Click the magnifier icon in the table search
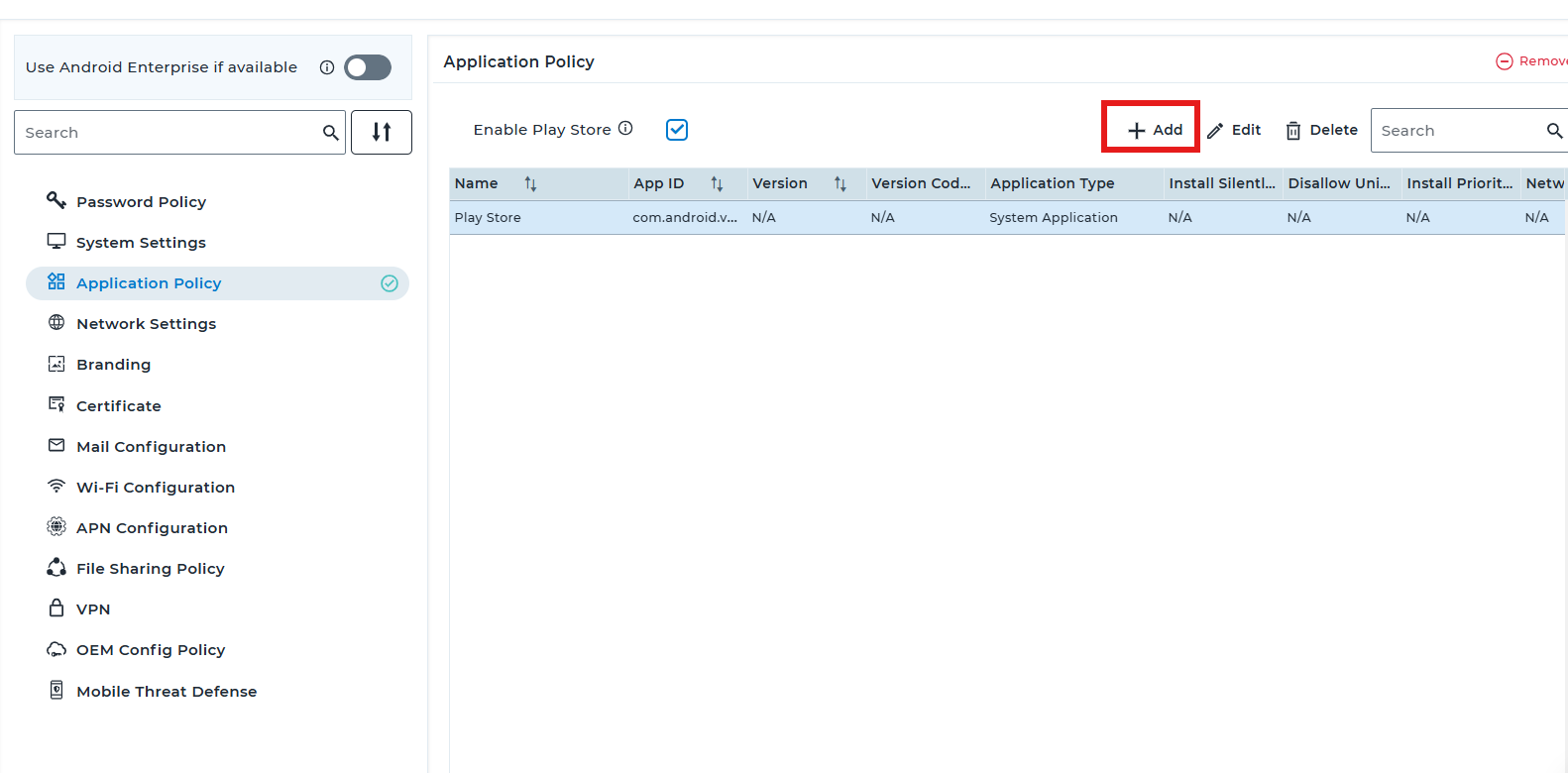 tap(1554, 131)
